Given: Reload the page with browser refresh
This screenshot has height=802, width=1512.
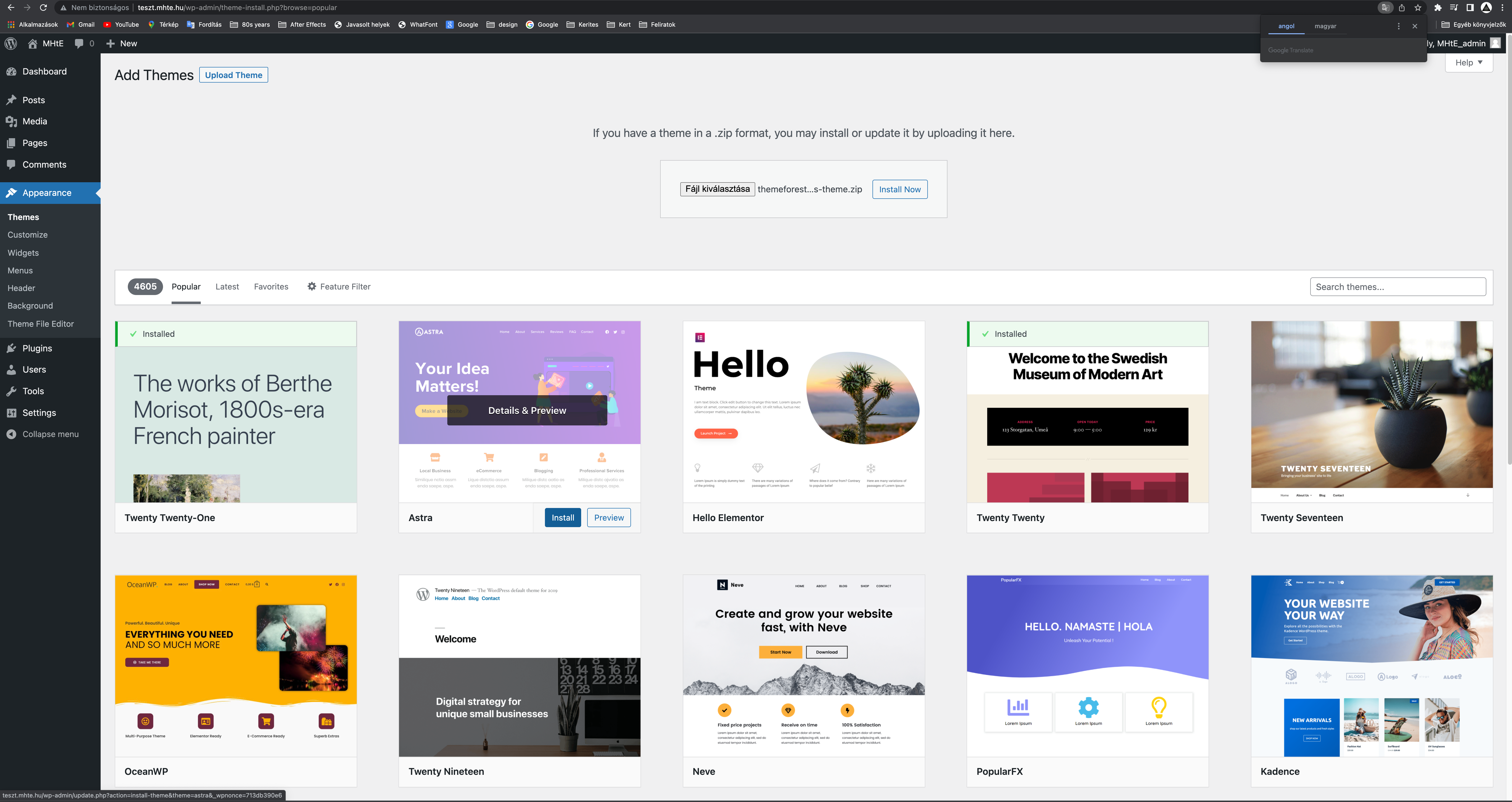Looking at the screenshot, I should 44,8.
